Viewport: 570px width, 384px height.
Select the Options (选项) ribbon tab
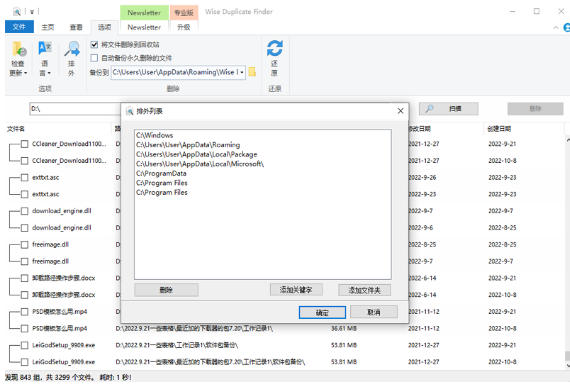[x=104, y=27]
